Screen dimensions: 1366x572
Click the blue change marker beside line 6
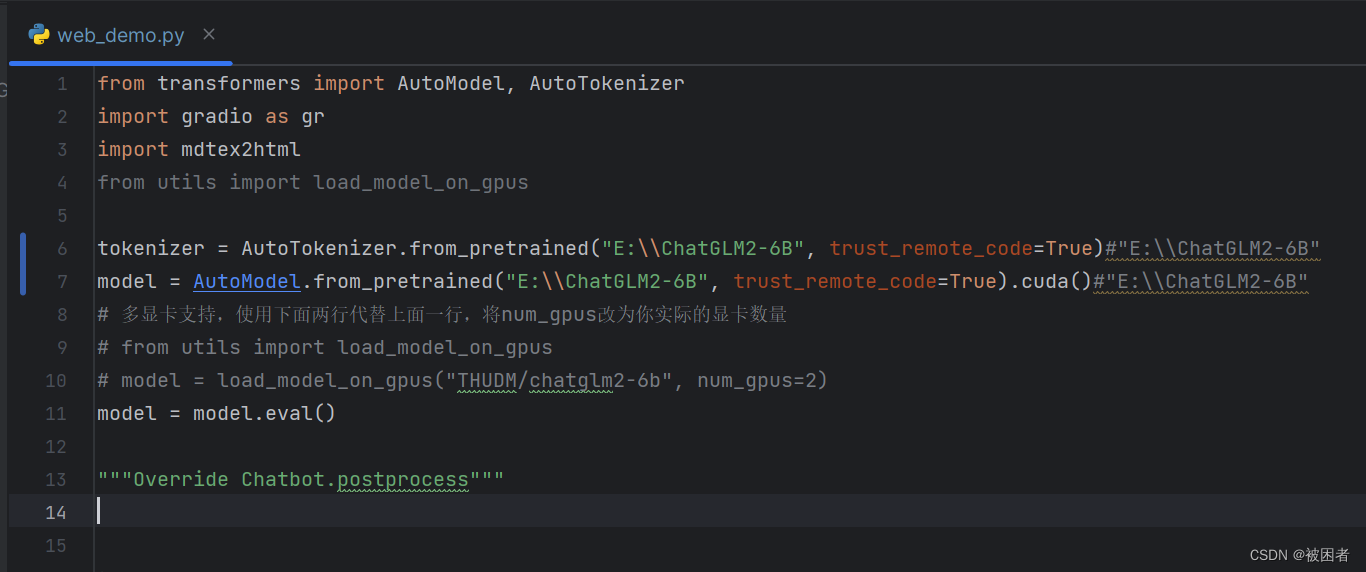[x=23, y=265]
